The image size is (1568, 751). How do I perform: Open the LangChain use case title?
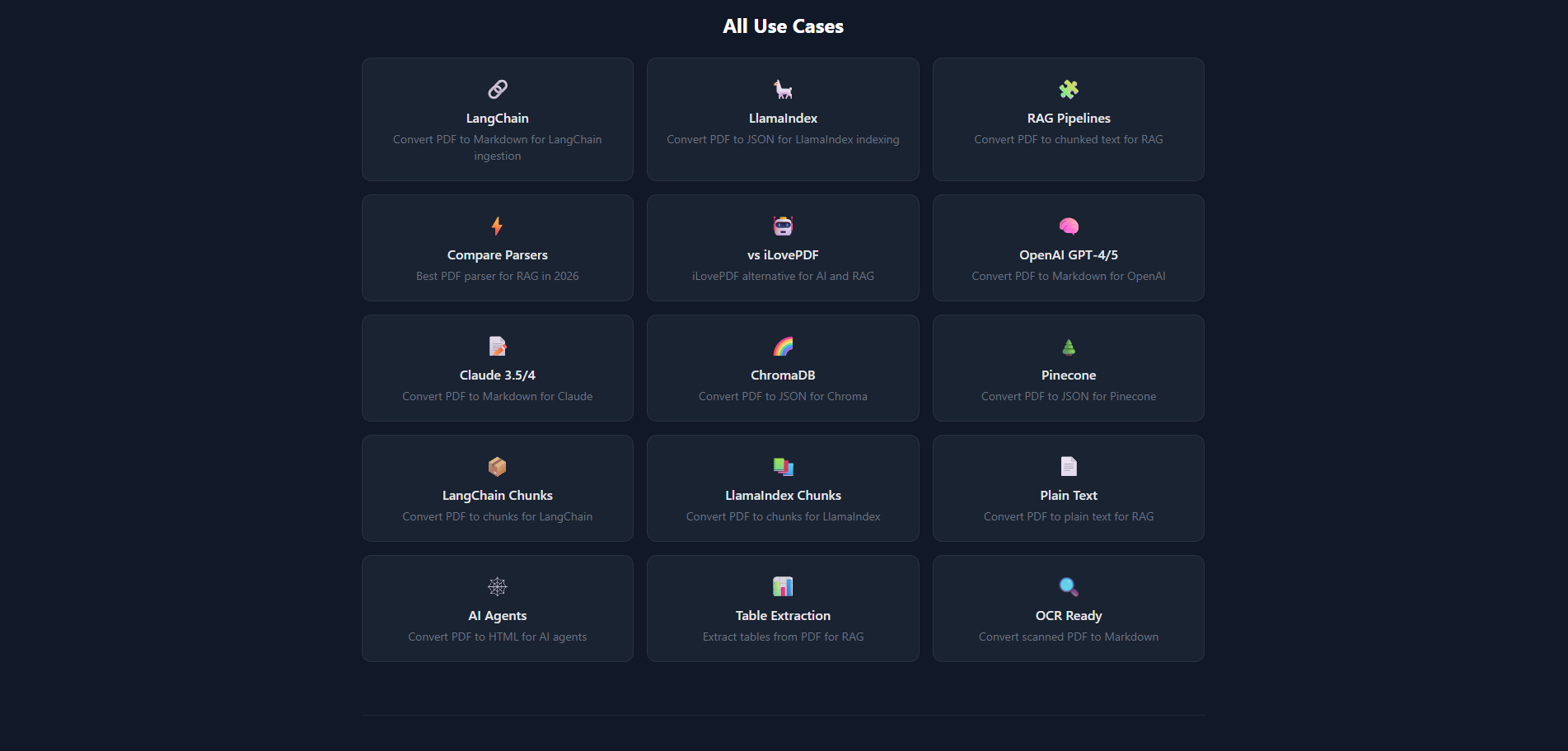498,119
